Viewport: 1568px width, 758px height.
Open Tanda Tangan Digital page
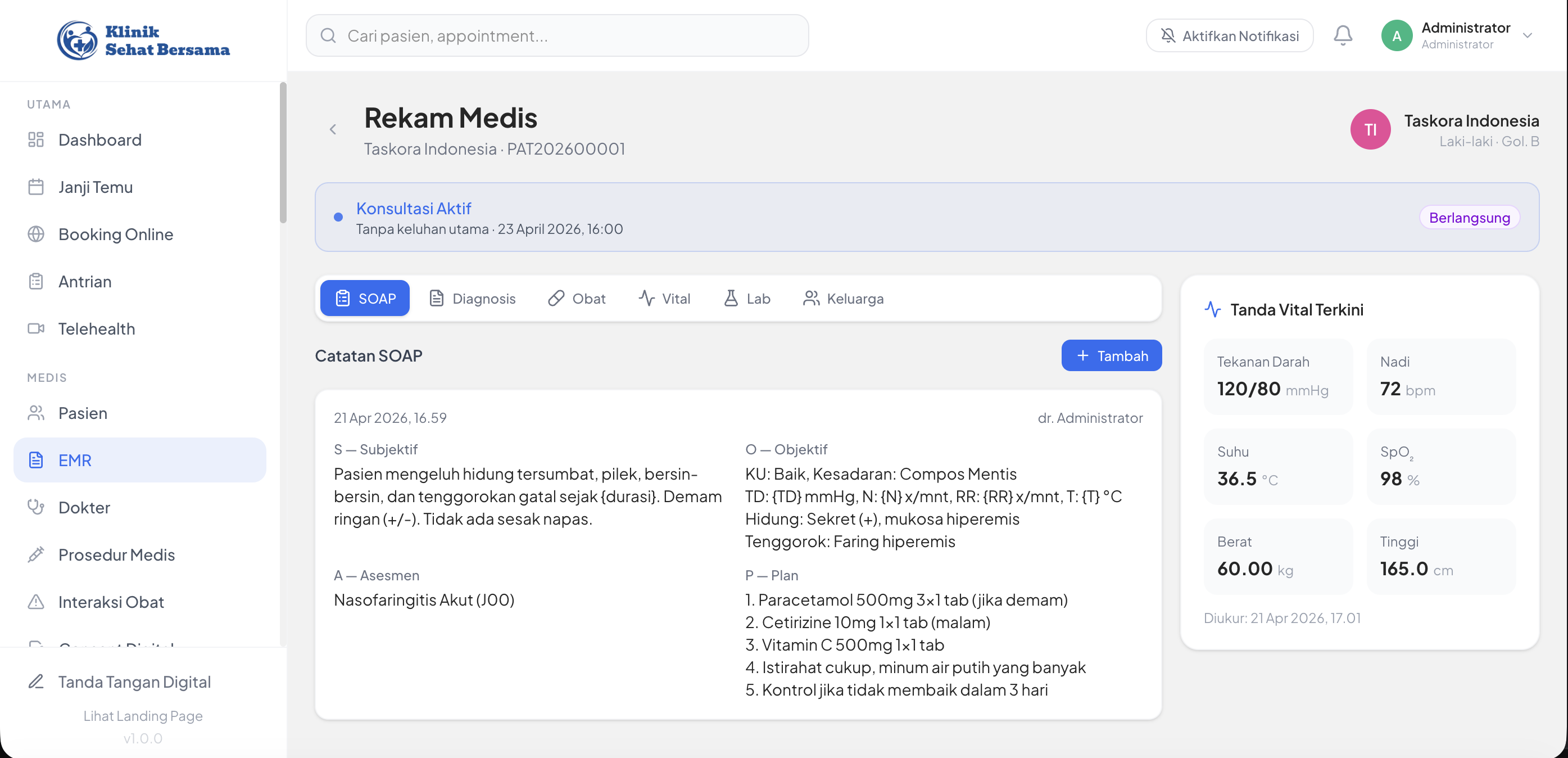(x=134, y=682)
